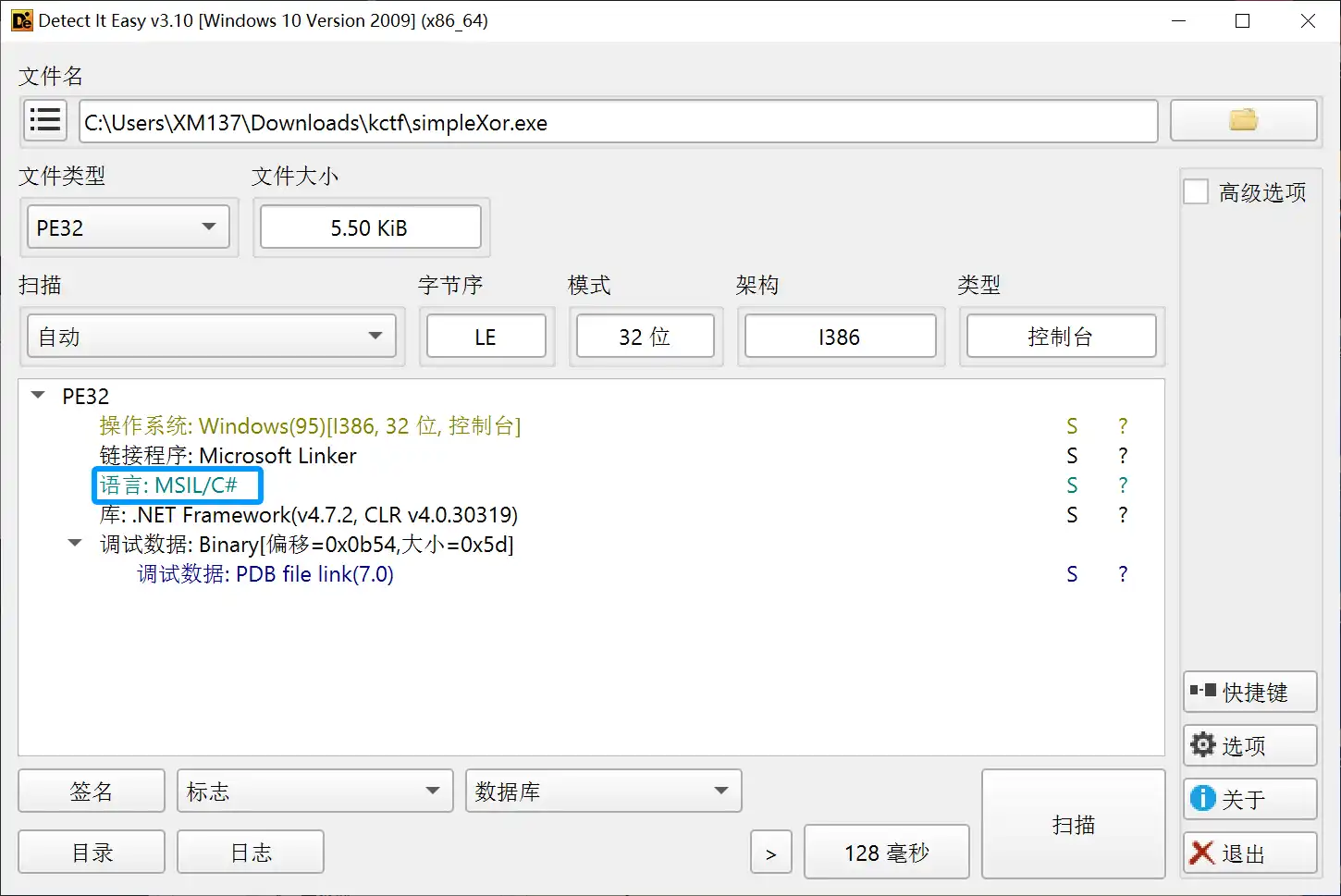Open the folder browse button
This screenshot has height=896, width=1341.
pos(1243,121)
